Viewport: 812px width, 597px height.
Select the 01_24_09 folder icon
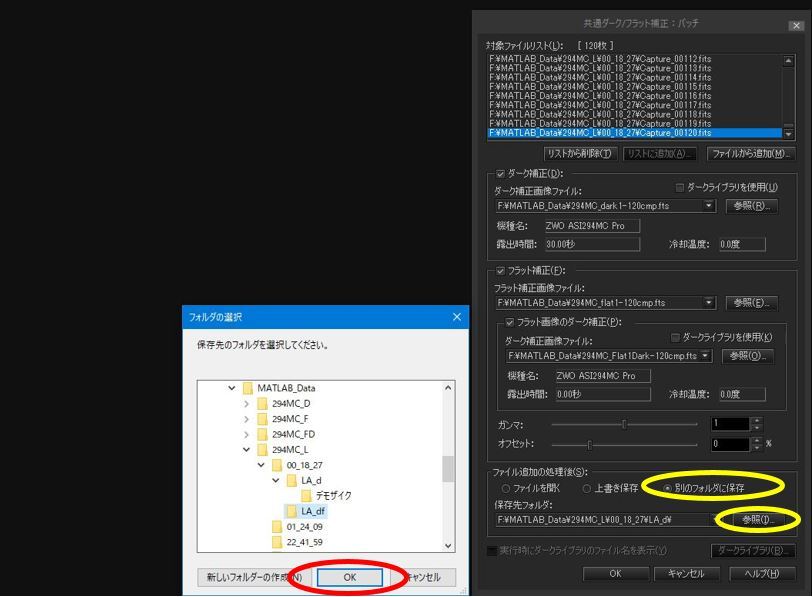coord(277,527)
